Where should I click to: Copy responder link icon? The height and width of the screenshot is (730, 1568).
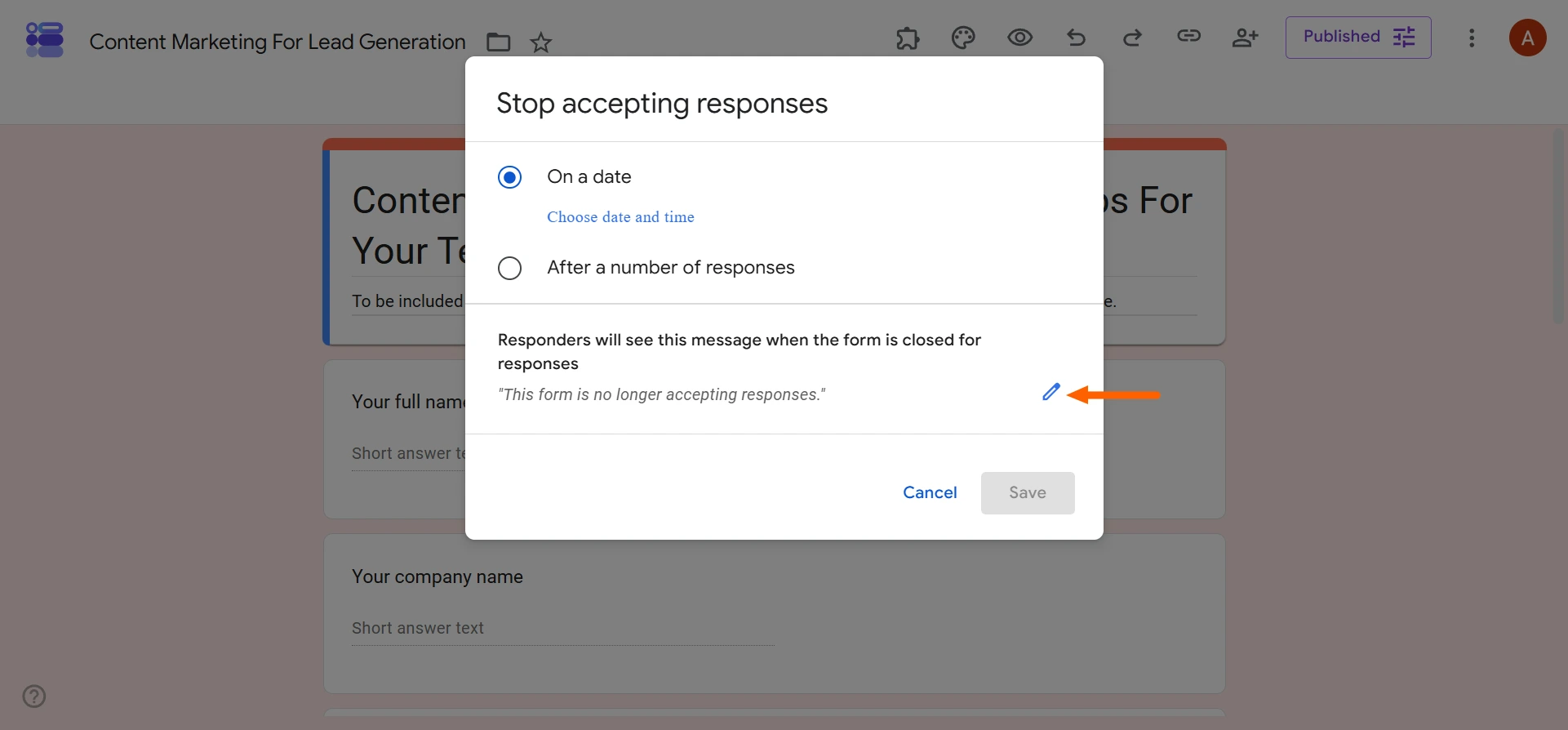tap(1188, 36)
